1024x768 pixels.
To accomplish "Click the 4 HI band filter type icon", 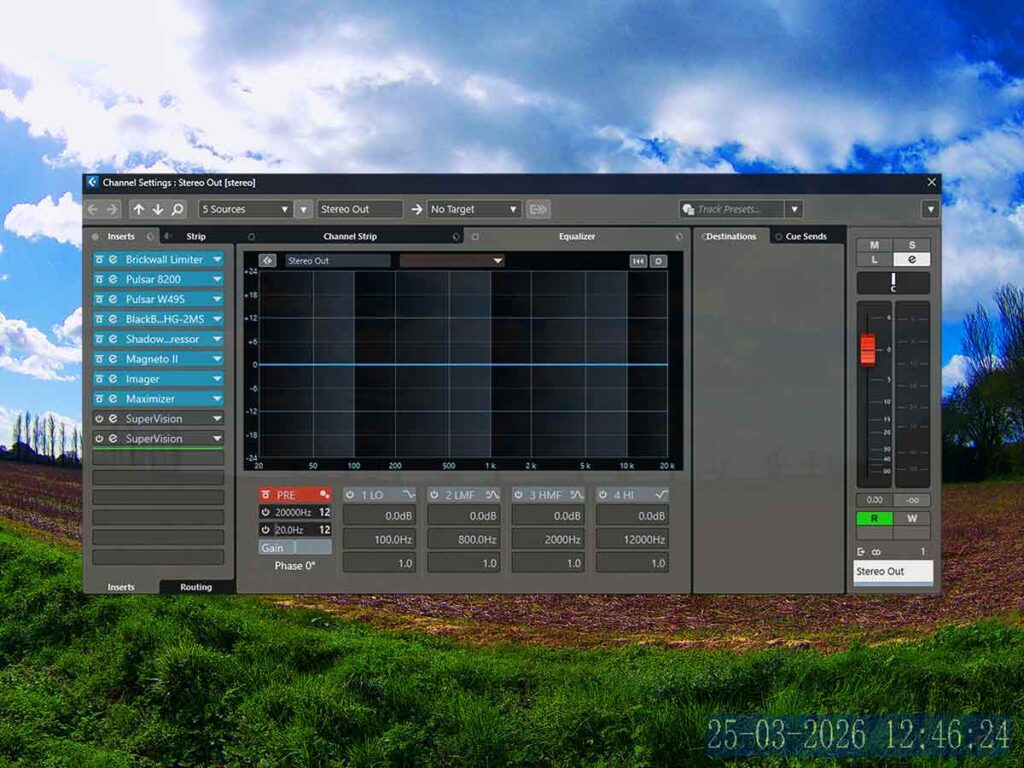I will [661, 495].
